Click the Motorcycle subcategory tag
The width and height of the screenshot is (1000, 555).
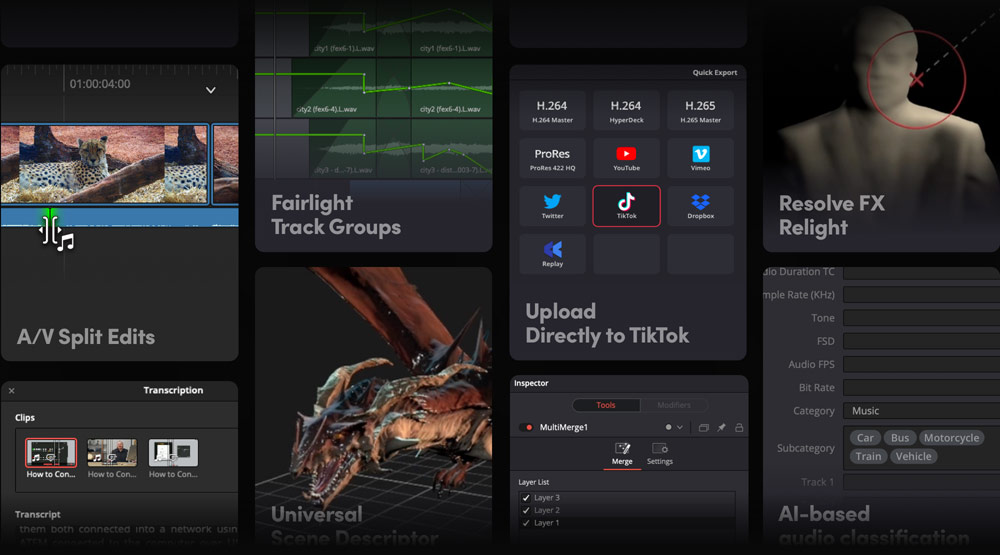951,438
